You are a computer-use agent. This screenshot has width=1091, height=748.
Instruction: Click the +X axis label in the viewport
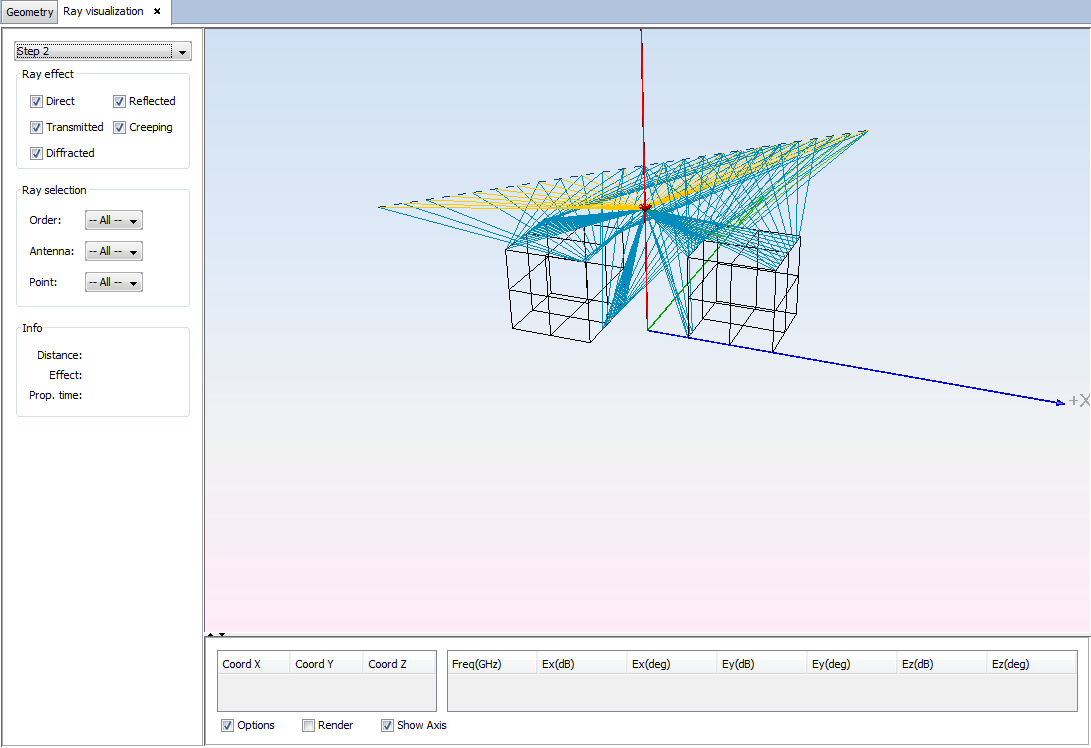[x=1078, y=401]
